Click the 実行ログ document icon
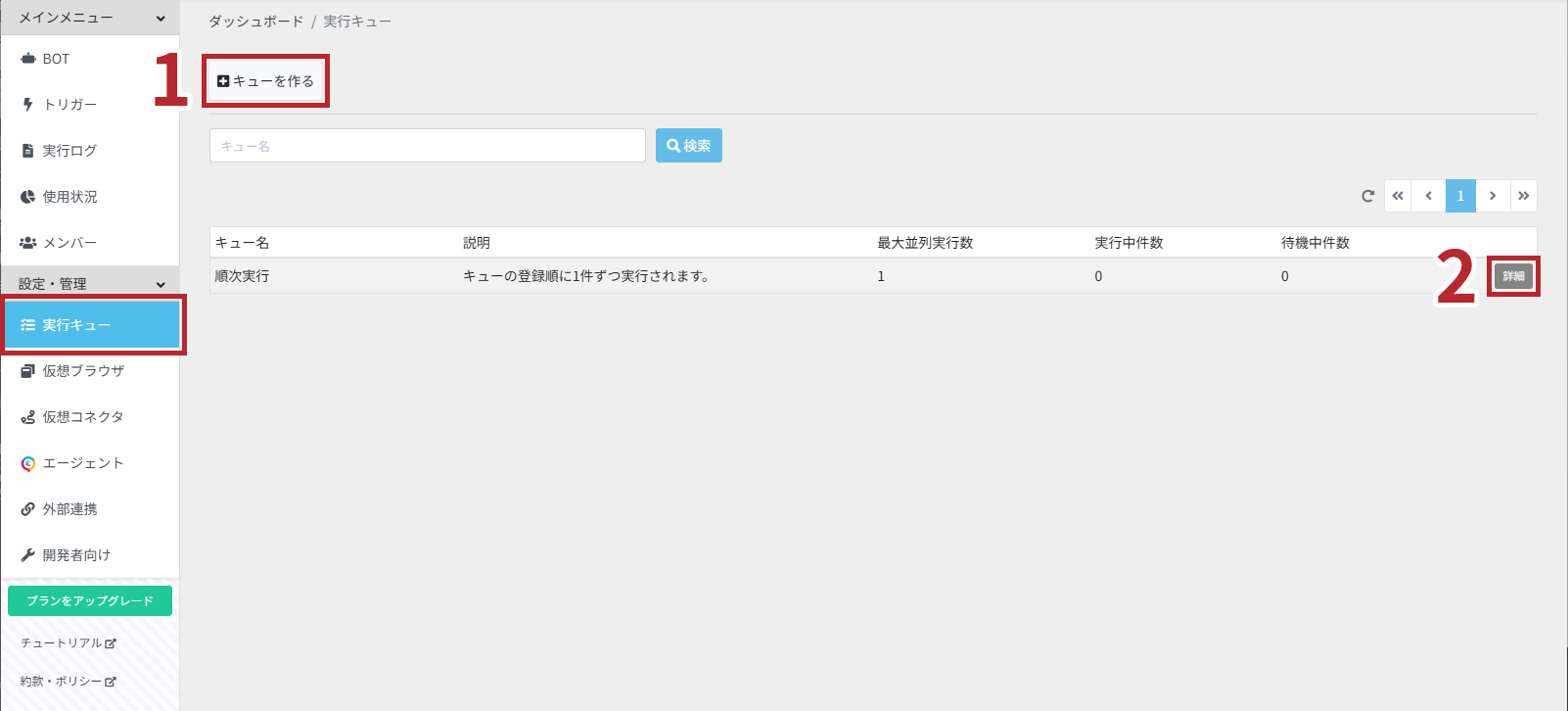The image size is (1568, 711). 28,151
